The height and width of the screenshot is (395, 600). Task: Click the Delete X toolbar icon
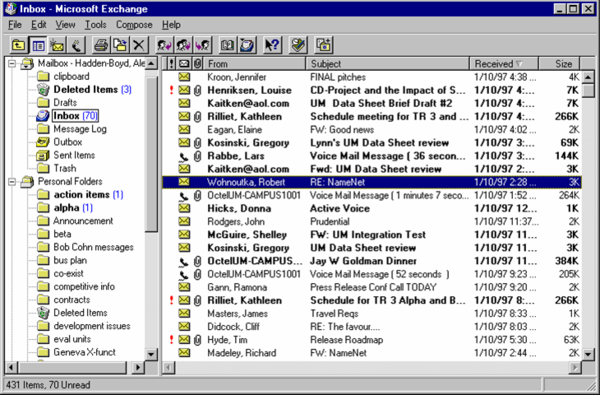[139, 46]
